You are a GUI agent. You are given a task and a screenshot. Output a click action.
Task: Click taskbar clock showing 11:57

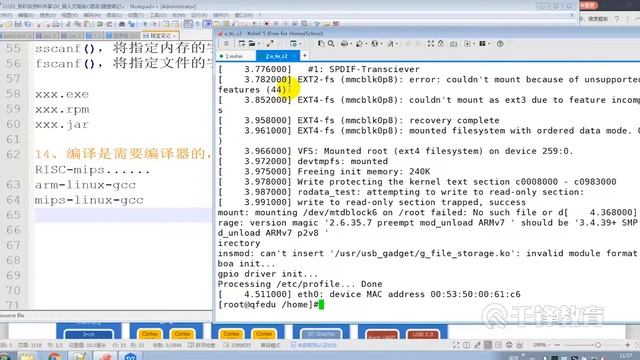626,356
